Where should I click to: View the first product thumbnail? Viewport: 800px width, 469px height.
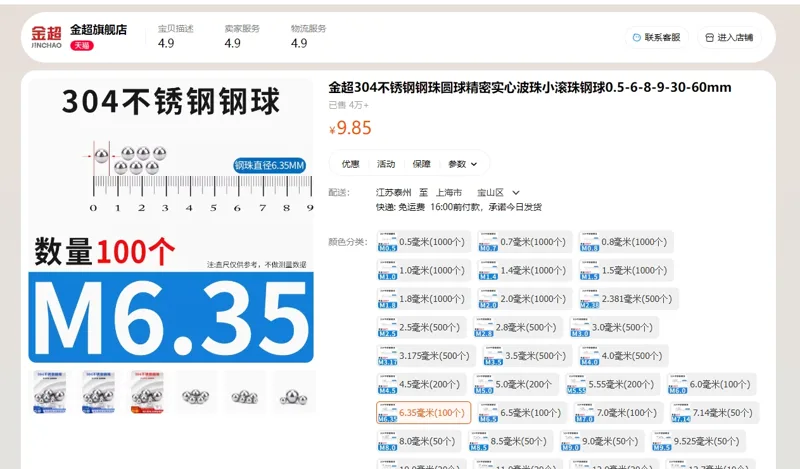[49, 392]
